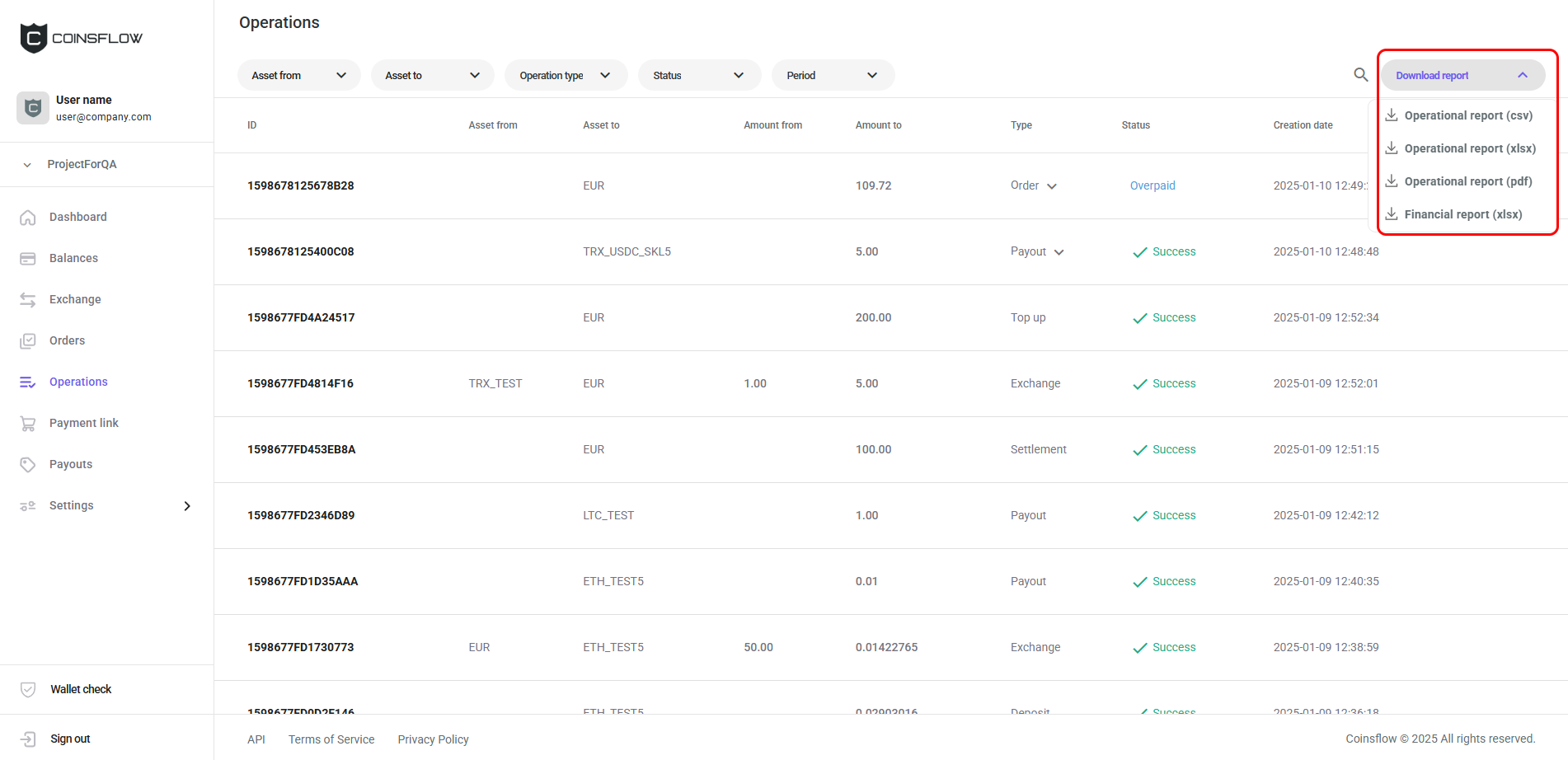
Task: Click the Exchange arrows icon
Action: pos(28,300)
